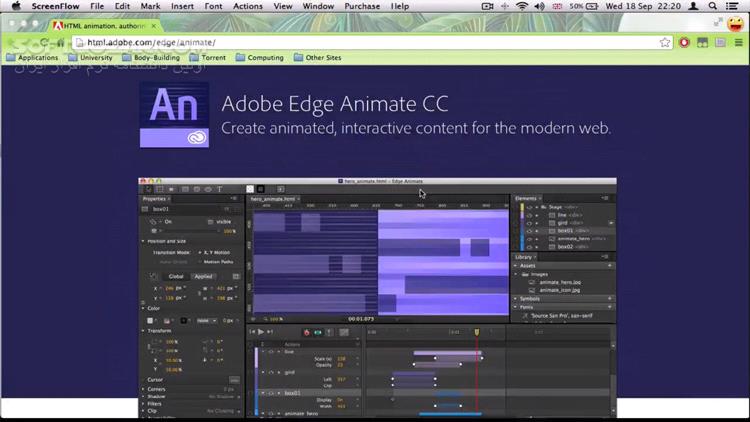Close the HTML animation browser tab
This screenshot has width=750, height=422.
[x=154, y=26]
